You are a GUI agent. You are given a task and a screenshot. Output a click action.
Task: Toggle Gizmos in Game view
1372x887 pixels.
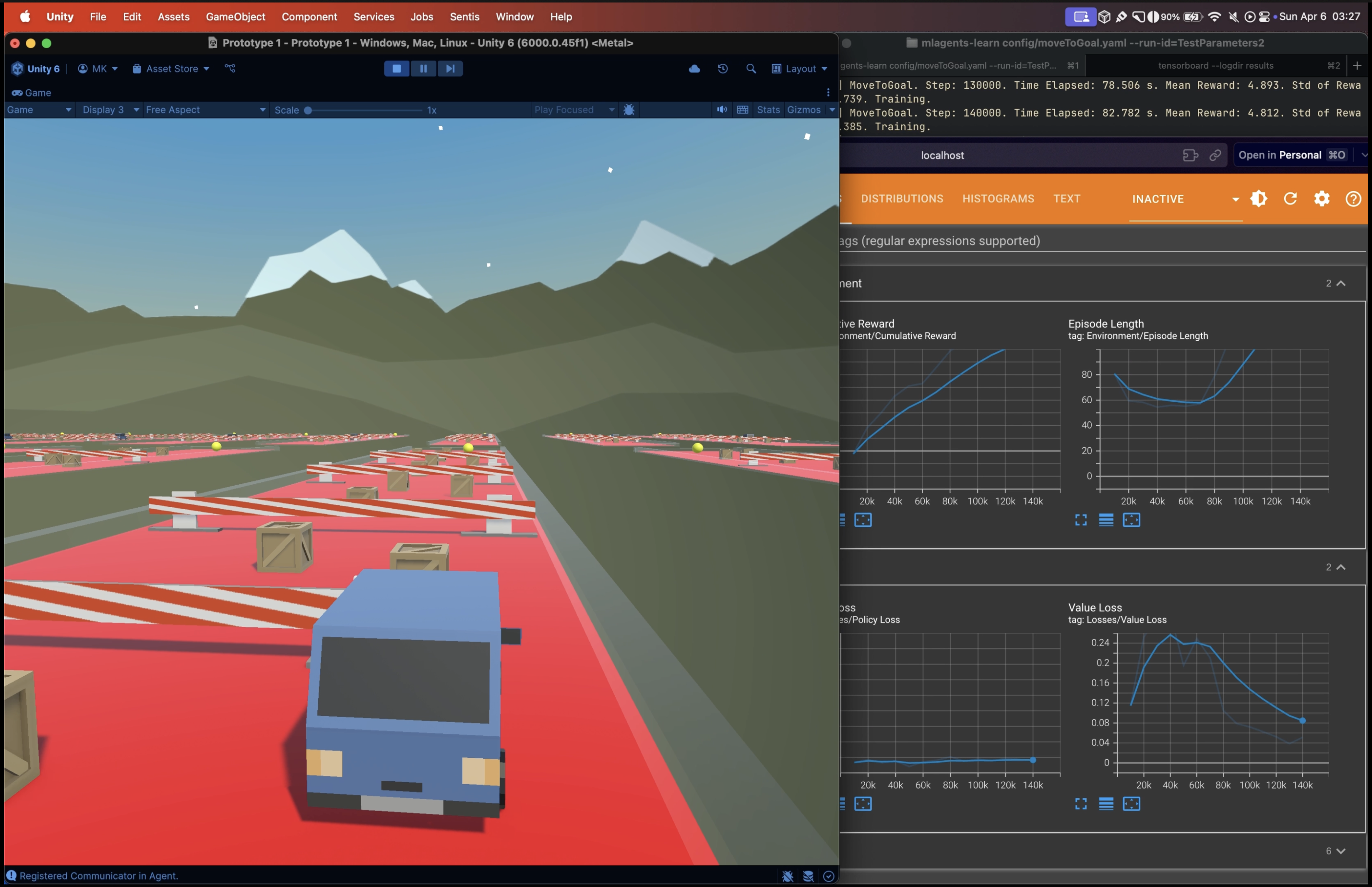pyautogui.click(x=803, y=110)
